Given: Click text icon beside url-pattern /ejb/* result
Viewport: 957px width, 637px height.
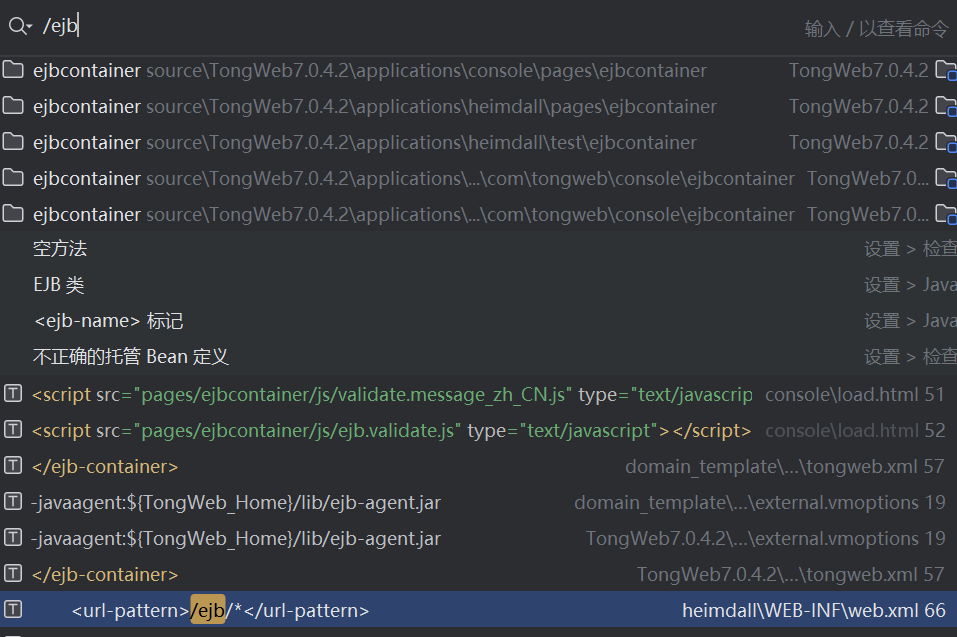Looking at the screenshot, I should pos(13,610).
